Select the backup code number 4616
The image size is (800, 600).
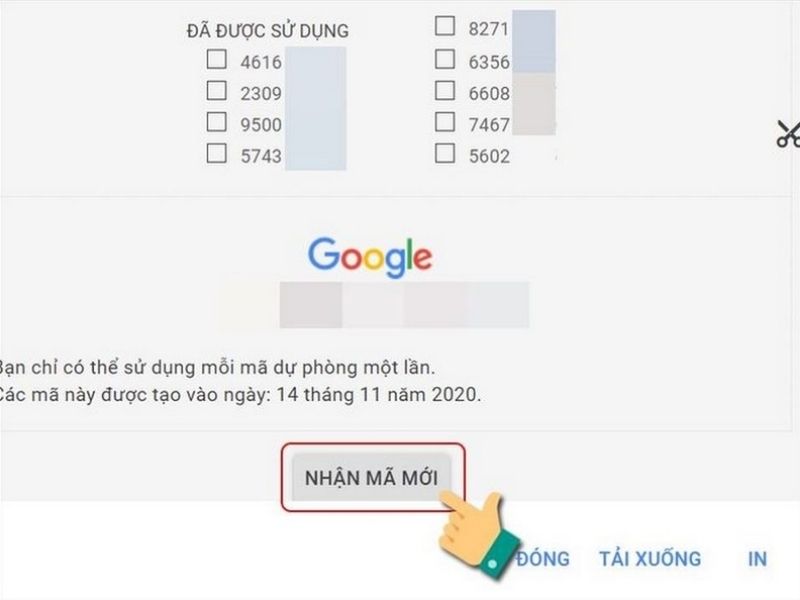pos(261,62)
